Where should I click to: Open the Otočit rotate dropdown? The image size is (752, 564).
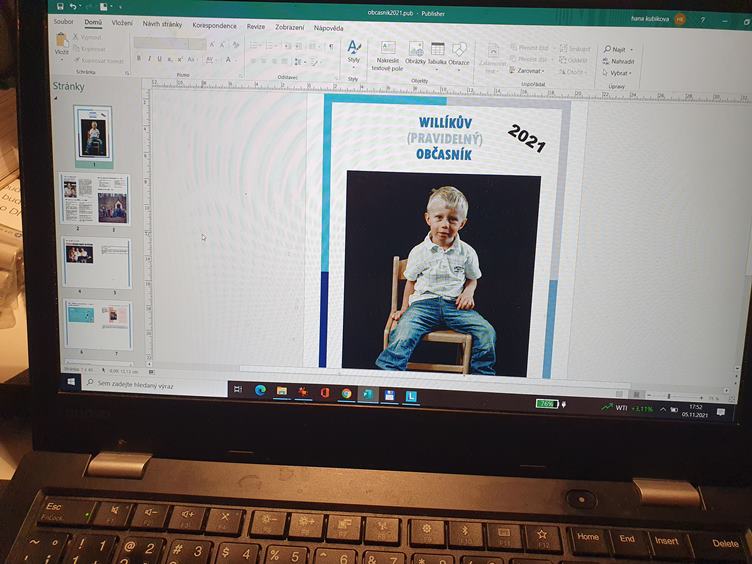click(571, 72)
